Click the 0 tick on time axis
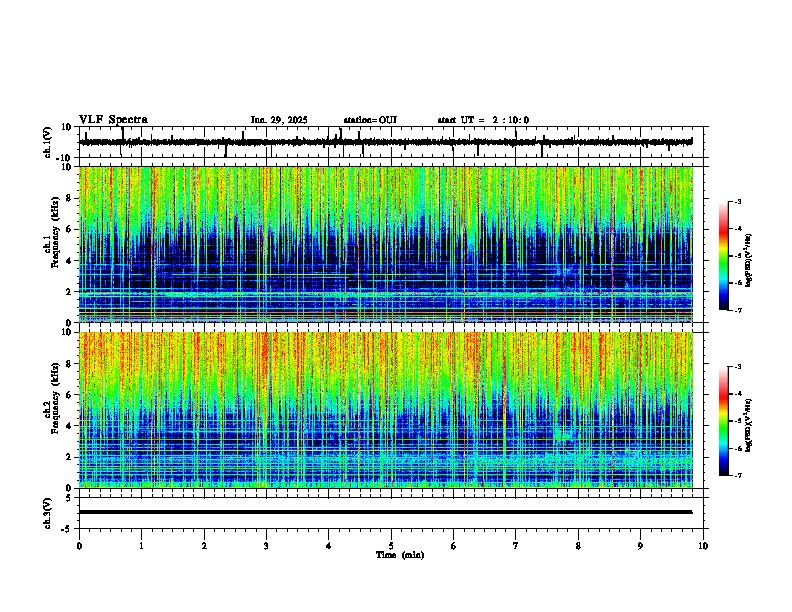This screenshot has width=792, height=612. click(x=79, y=546)
